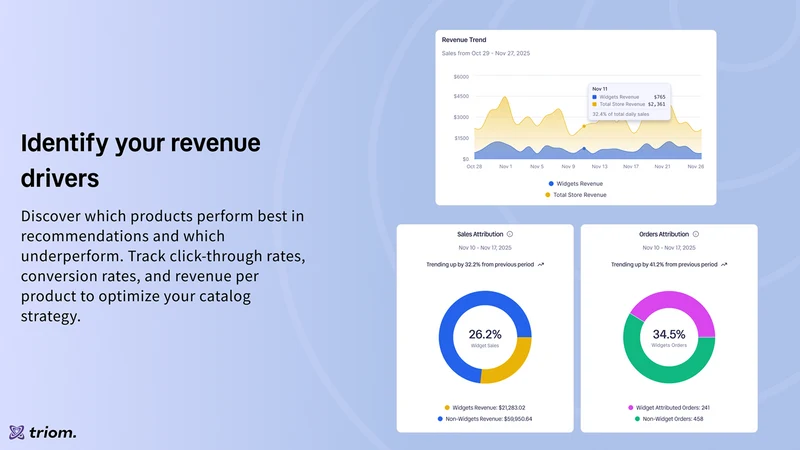Click the Nov 21 x-axis label
The height and width of the screenshot is (450, 800).
(662, 166)
